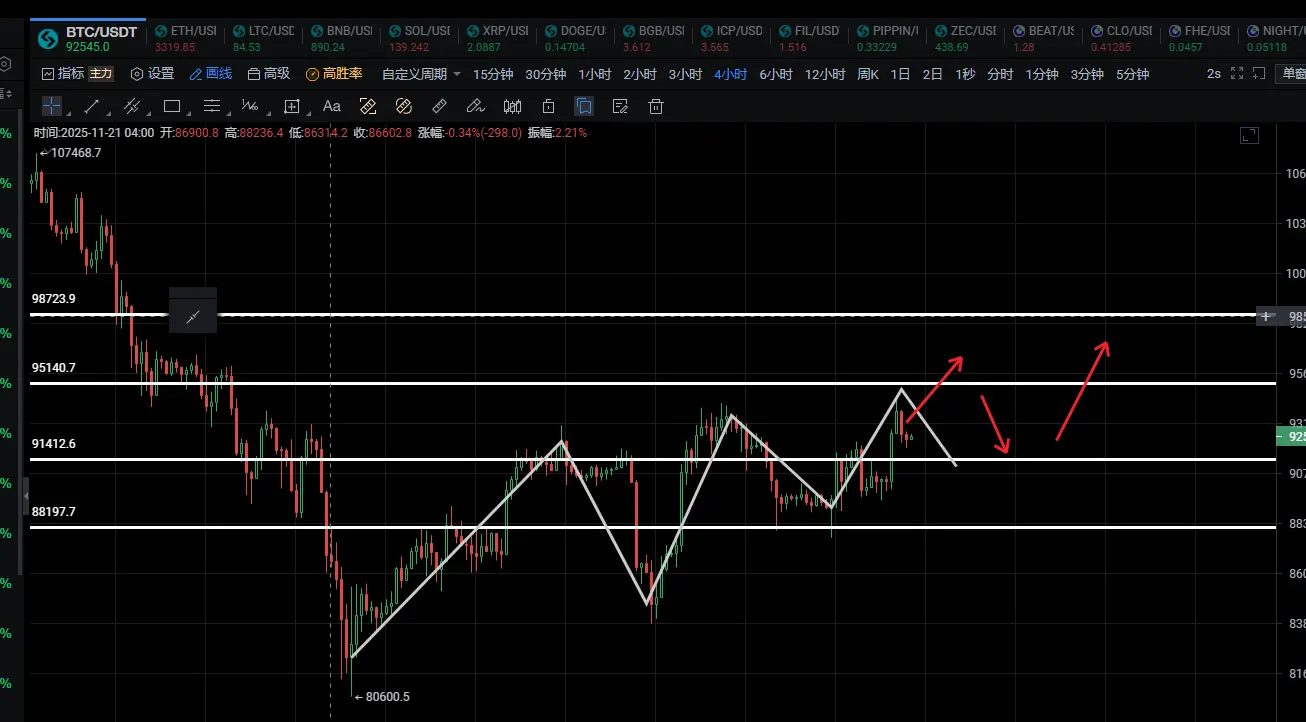The width and height of the screenshot is (1306, 722).
Task: Switch to the 1日 timeframe
Action: pyautogui.click(x=901, y=74)
